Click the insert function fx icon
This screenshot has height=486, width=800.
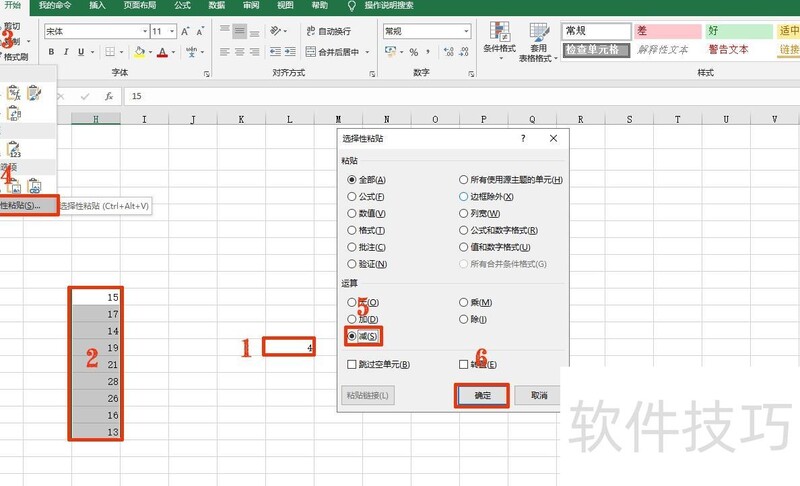[x=108, y=96]
